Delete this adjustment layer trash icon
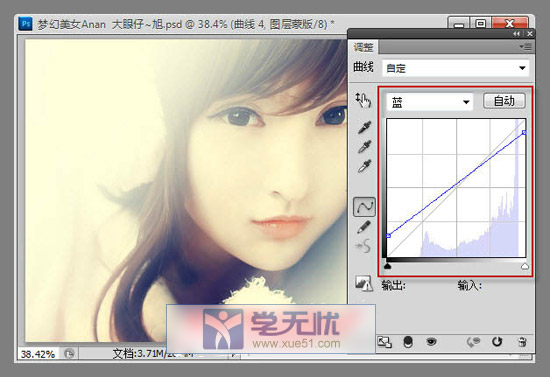 [x=522, y=342]
